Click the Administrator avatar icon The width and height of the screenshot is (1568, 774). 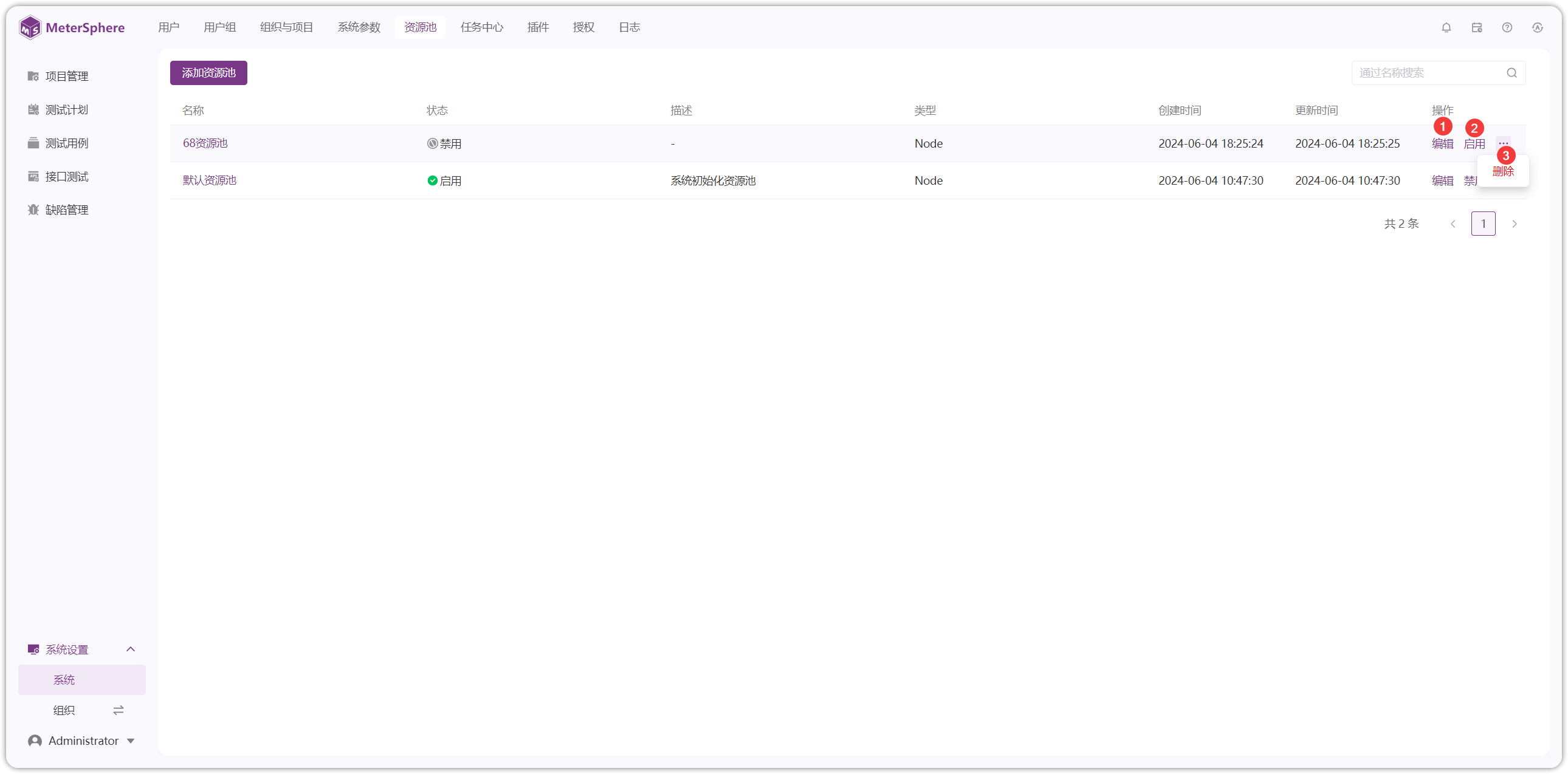[35, 741]
